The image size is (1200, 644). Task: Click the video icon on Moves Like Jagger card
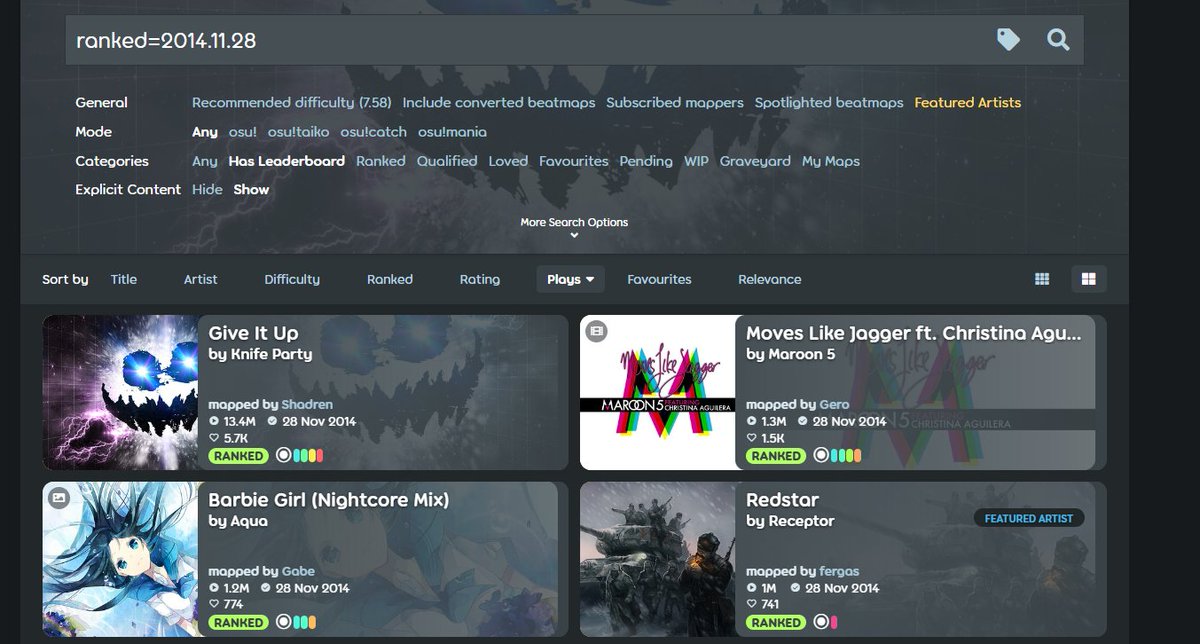click(x=597, y=329)
